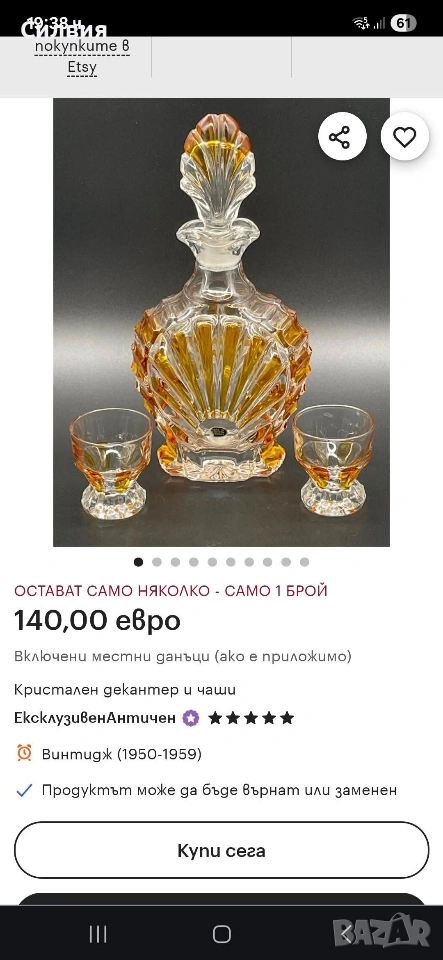Add item to favorites with heart icon

pyautogui.click(x=404, y=137)
